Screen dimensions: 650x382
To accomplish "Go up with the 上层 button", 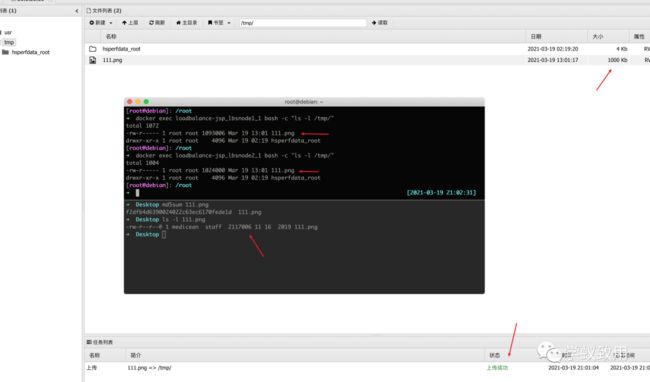I will (130, 23).
